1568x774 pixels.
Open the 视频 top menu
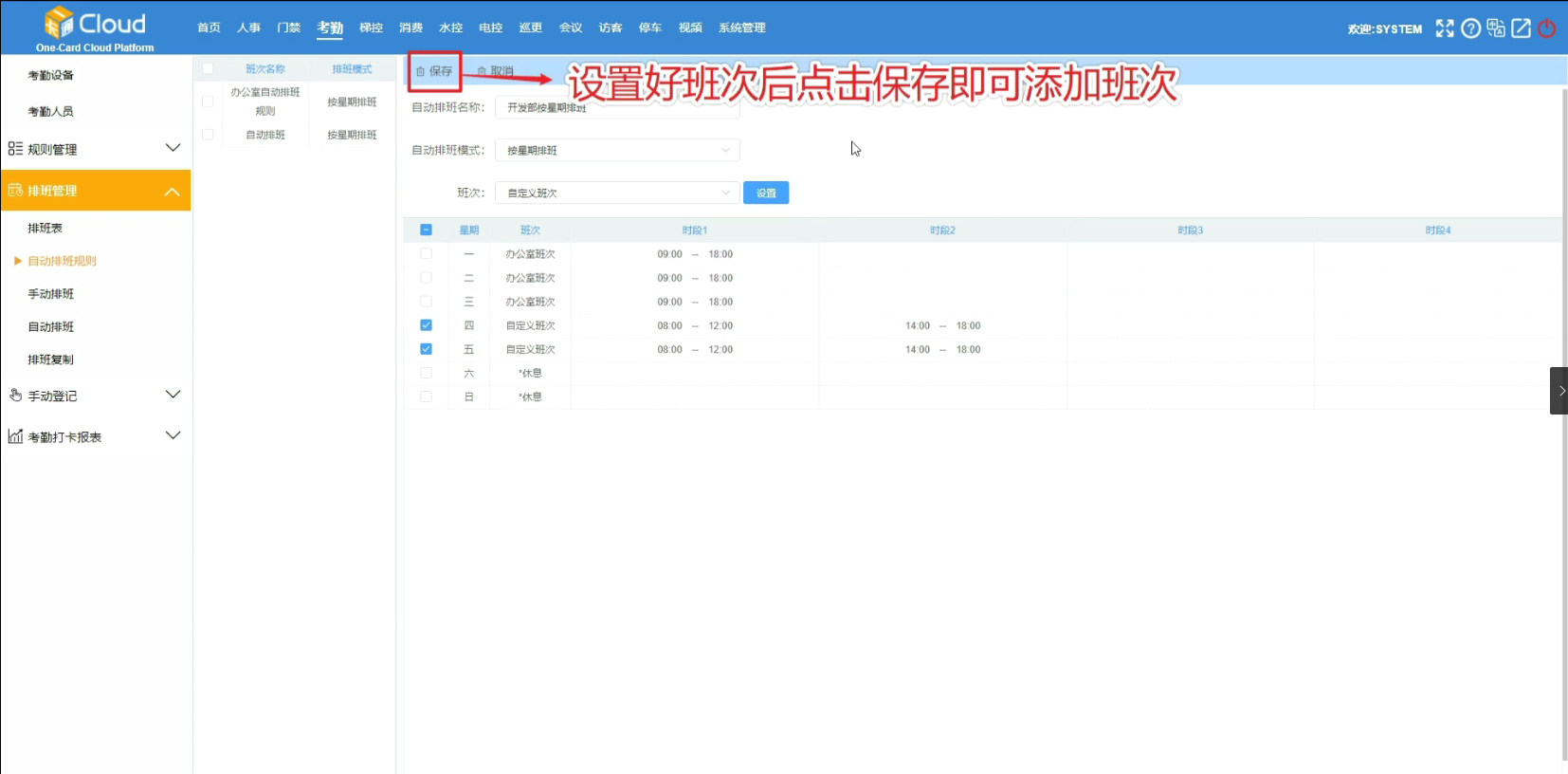coord(690,28)
